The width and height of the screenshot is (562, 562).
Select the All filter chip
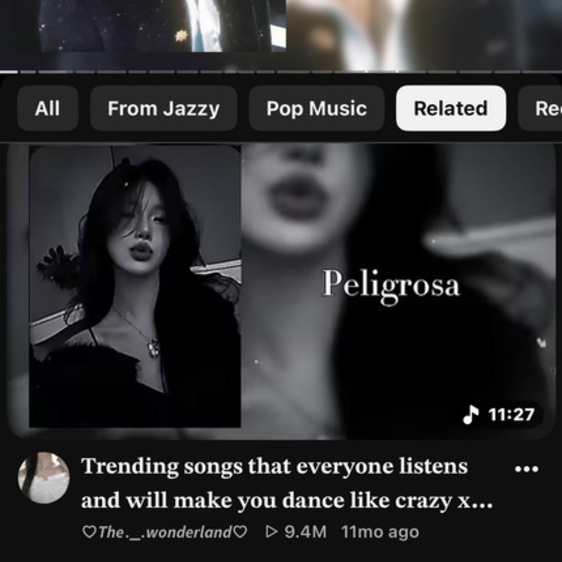point(47,108)
